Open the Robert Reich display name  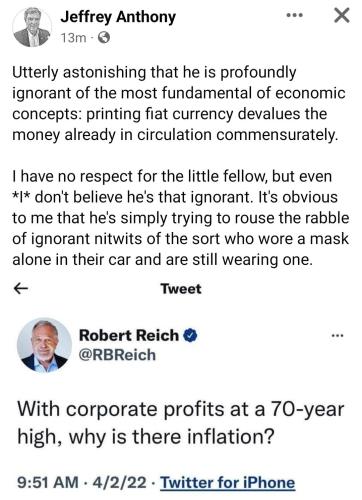(x=129, y=335)
